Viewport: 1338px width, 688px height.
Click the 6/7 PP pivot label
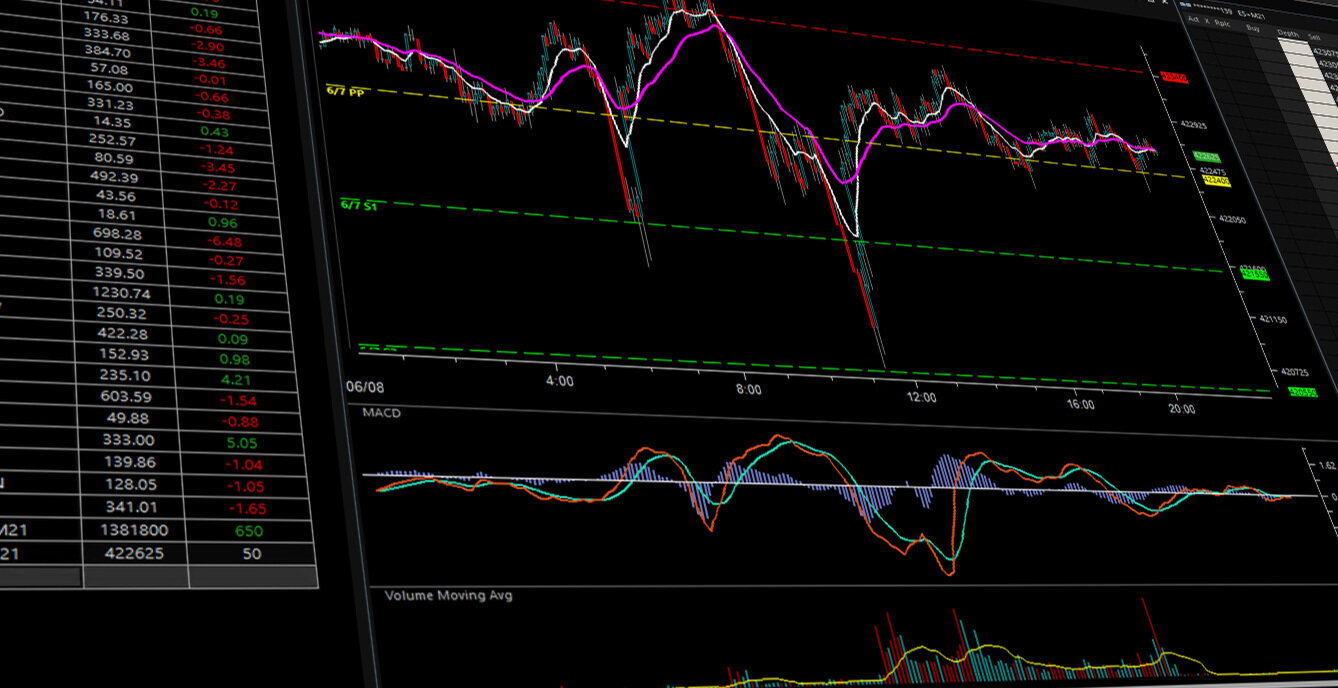(343, 90)
